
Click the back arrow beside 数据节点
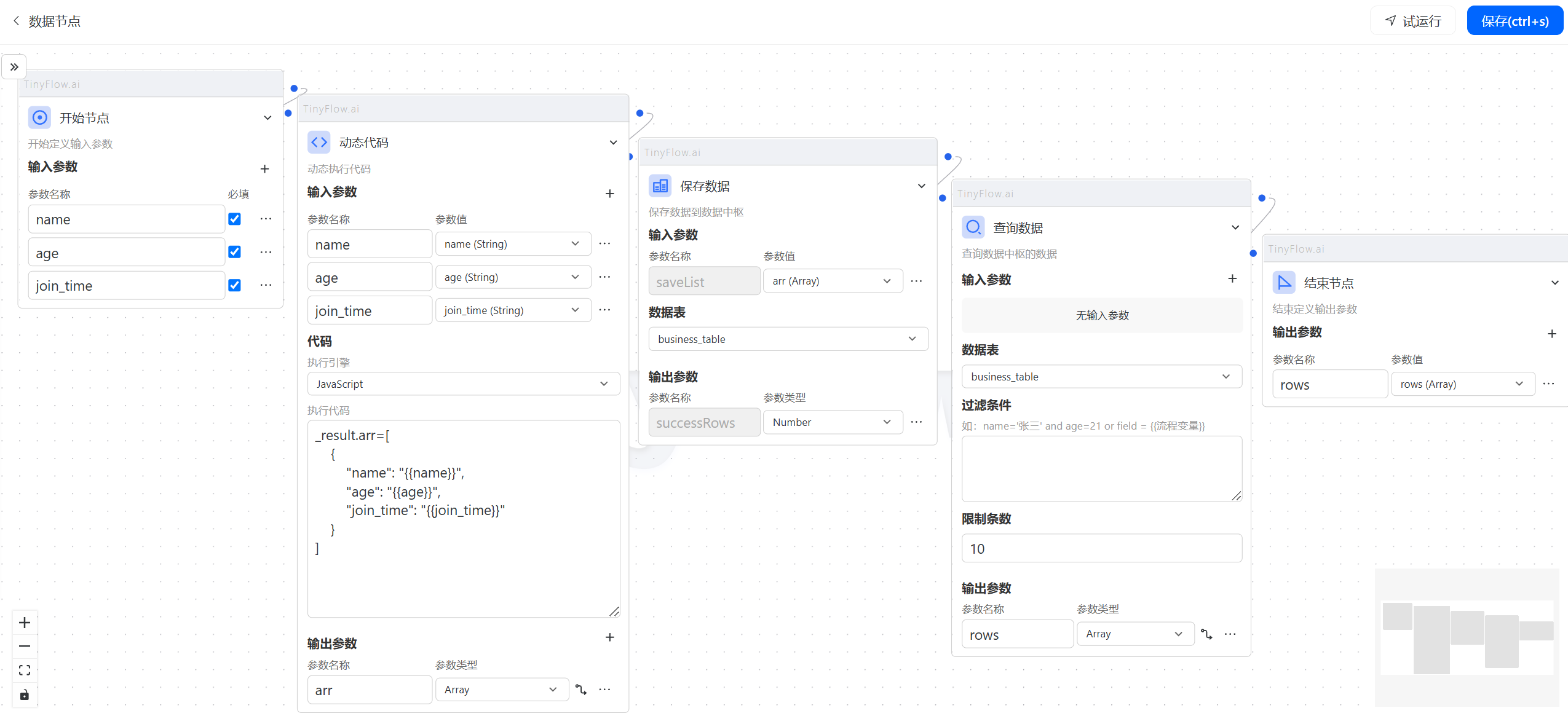click(16, 21)
